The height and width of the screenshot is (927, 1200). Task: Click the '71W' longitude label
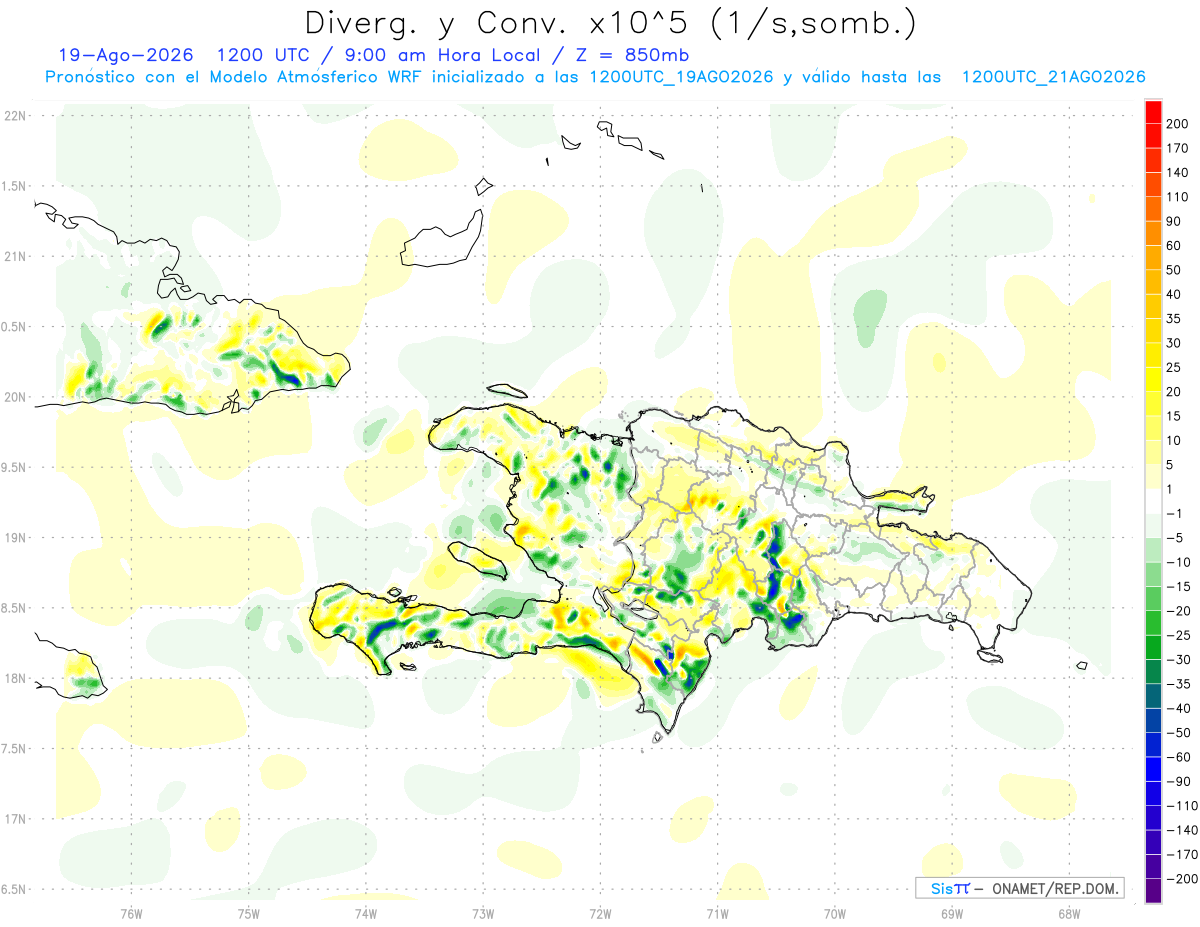[x=717, y=914]
